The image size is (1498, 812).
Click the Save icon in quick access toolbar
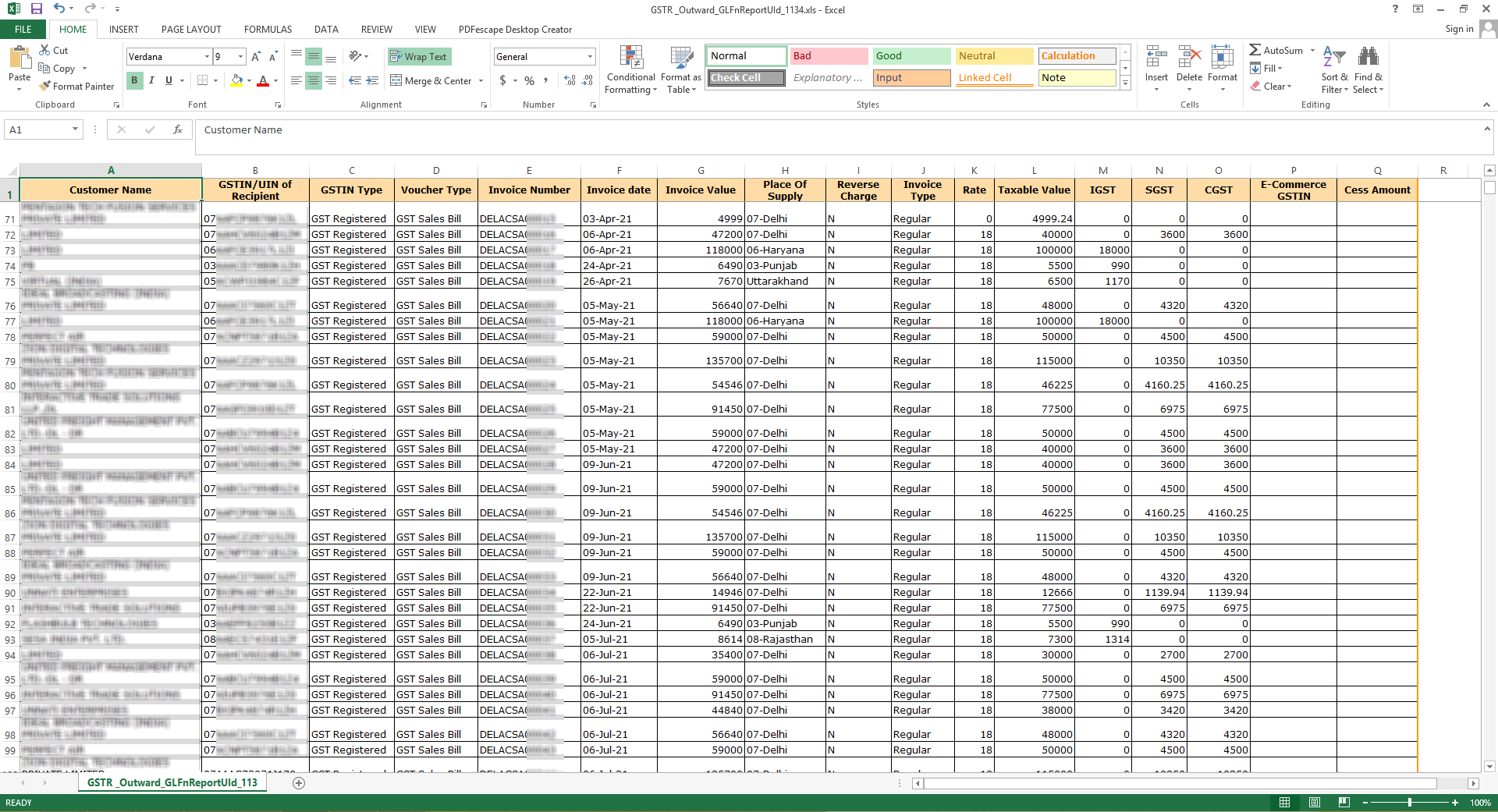(x=36, y=9)
